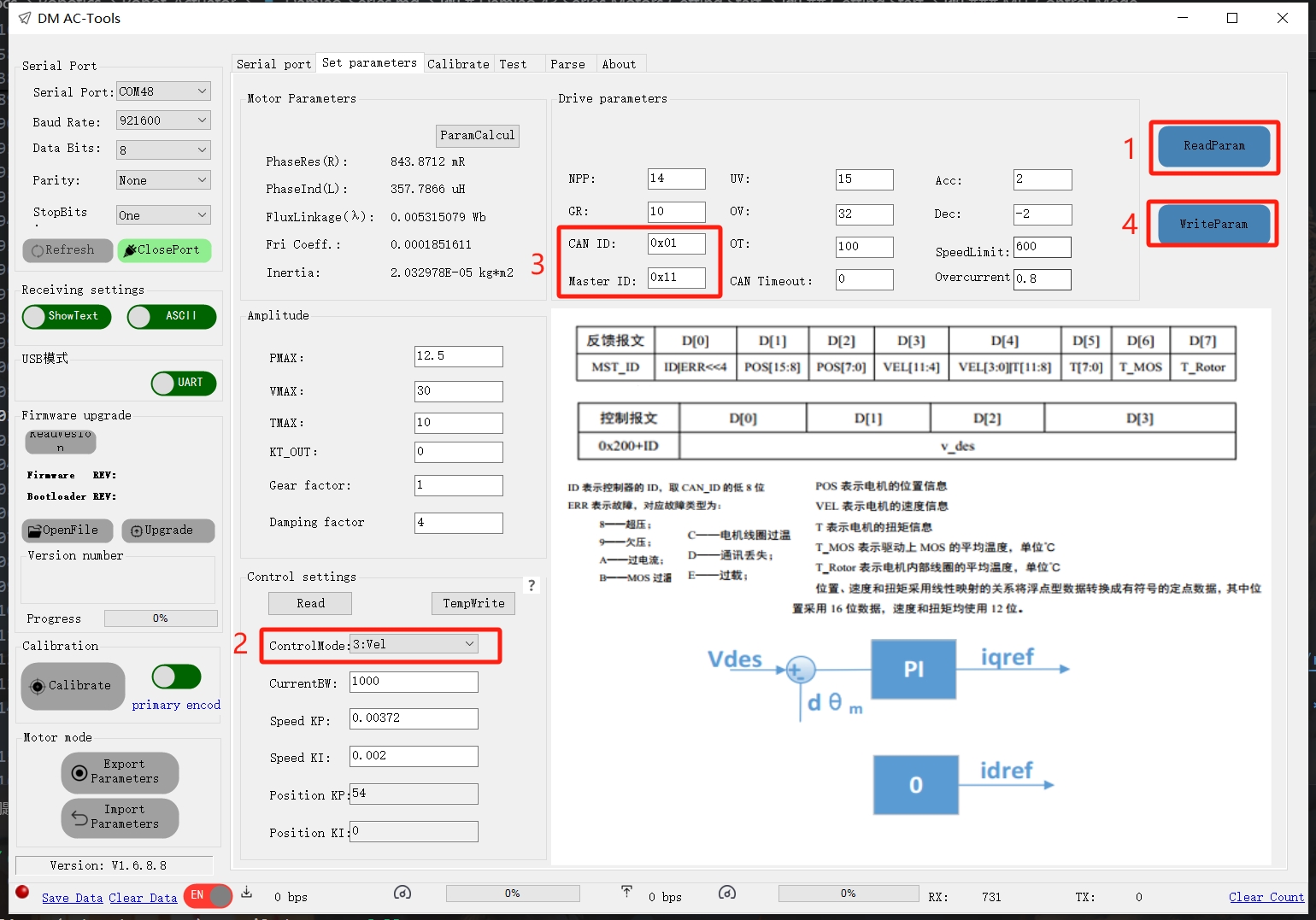Viewport: 1316px width, 920px height.
Task: Click the Dec input field
Action: click(1043, 214)
